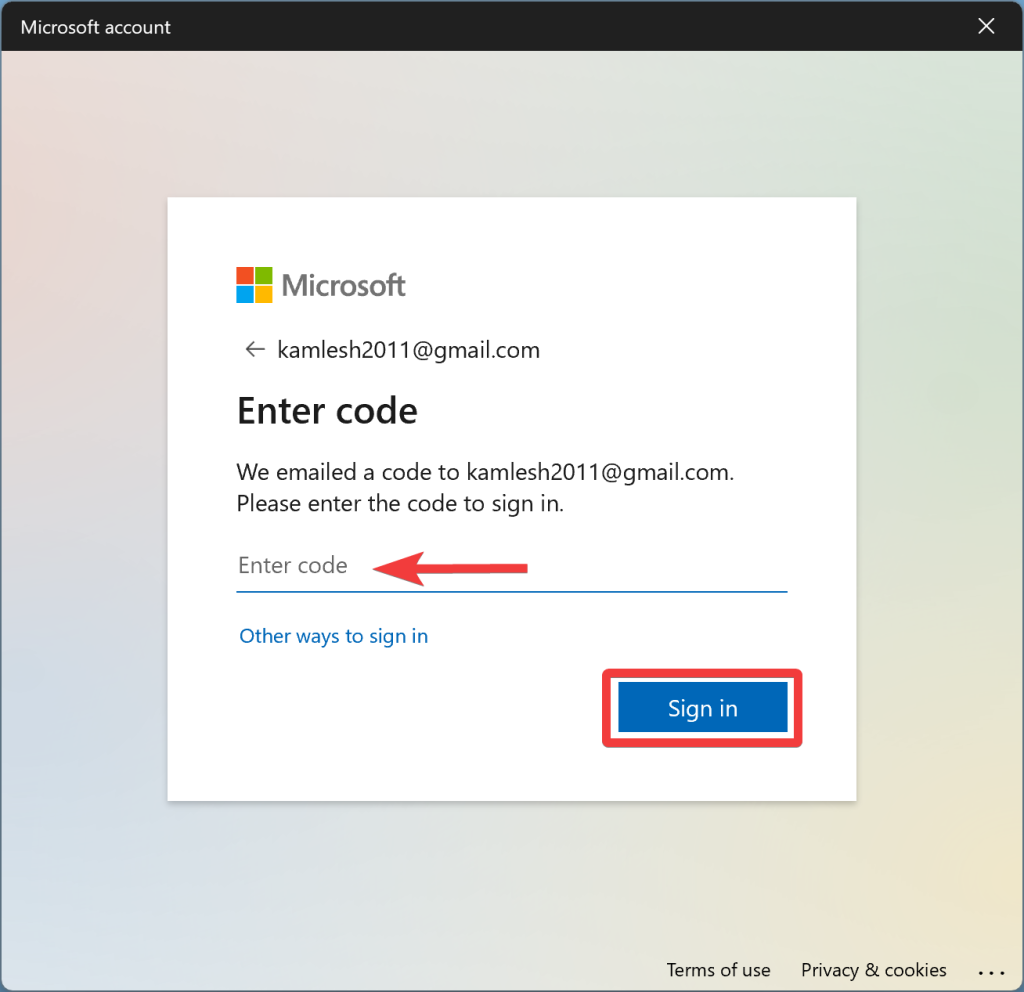This screenshot has width=1024, height=992.
Task: Open Privacy & cookies
Action: point(873,970)
